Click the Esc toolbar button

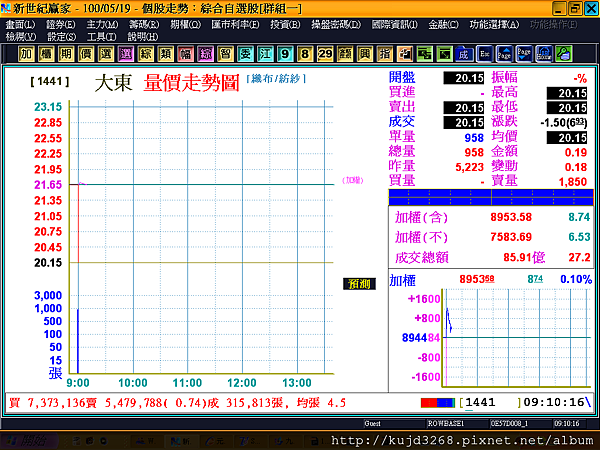point(484,54)
